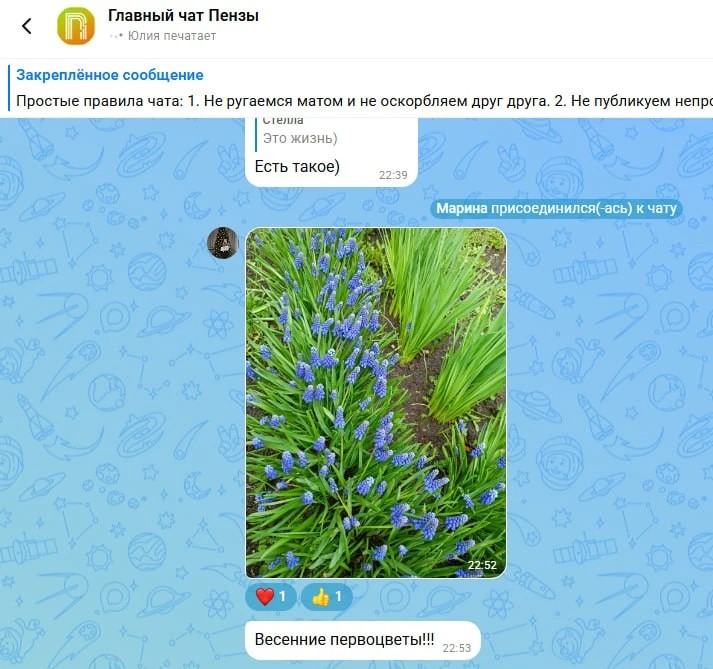
Task: Click the Закреплённое сообщение header
Action: click(x=110, y=75)
